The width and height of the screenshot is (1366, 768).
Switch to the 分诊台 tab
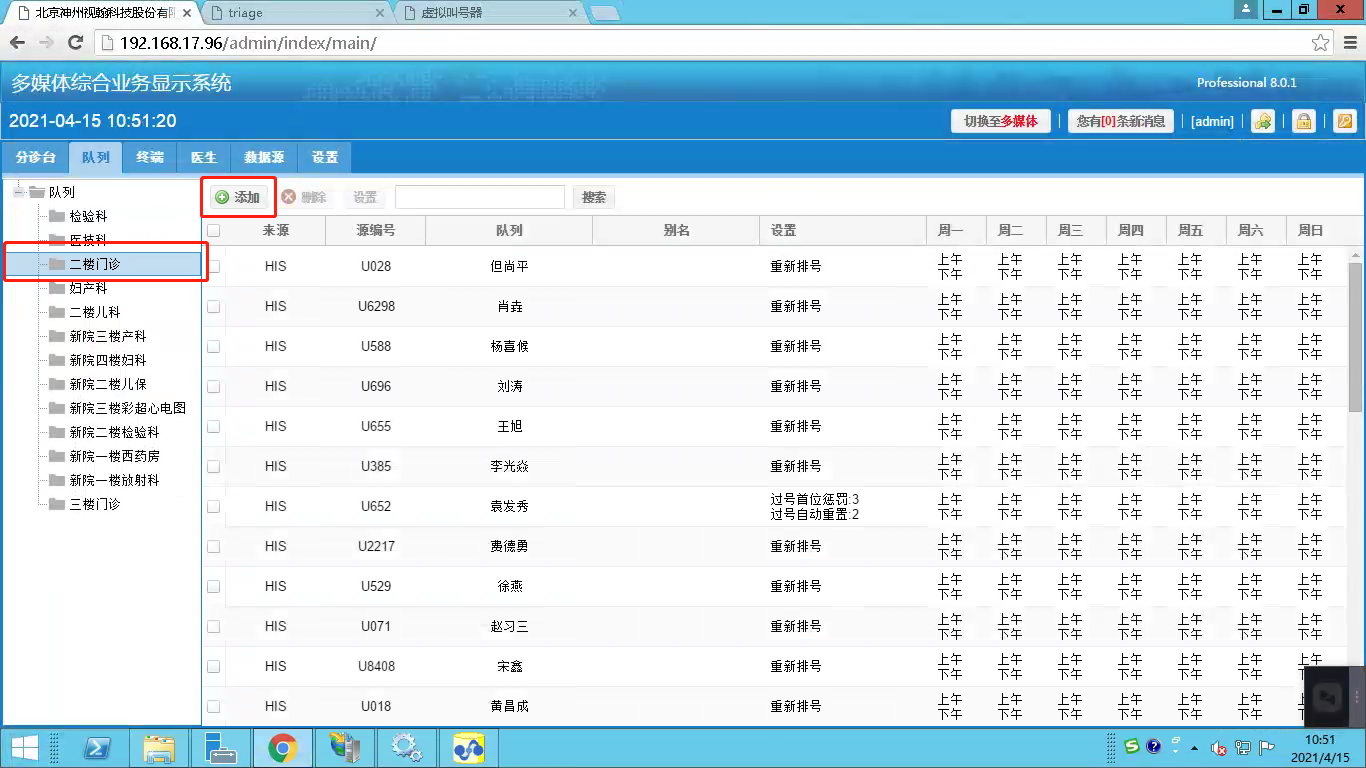click(35, 157)
